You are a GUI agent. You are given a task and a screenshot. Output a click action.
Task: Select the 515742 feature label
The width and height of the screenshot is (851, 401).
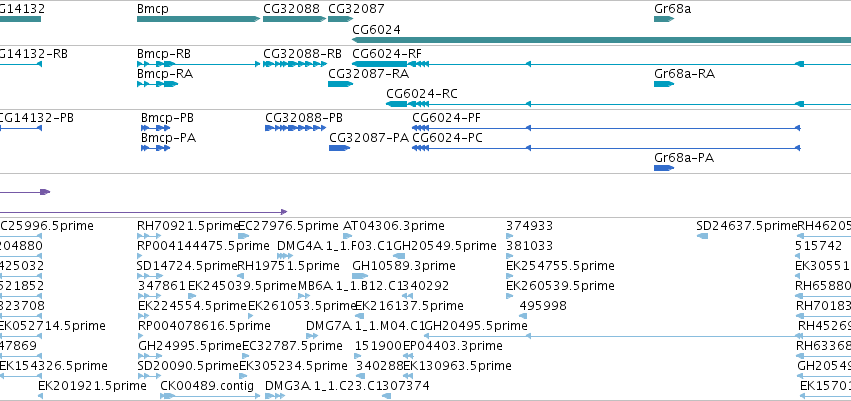[819, 246]
